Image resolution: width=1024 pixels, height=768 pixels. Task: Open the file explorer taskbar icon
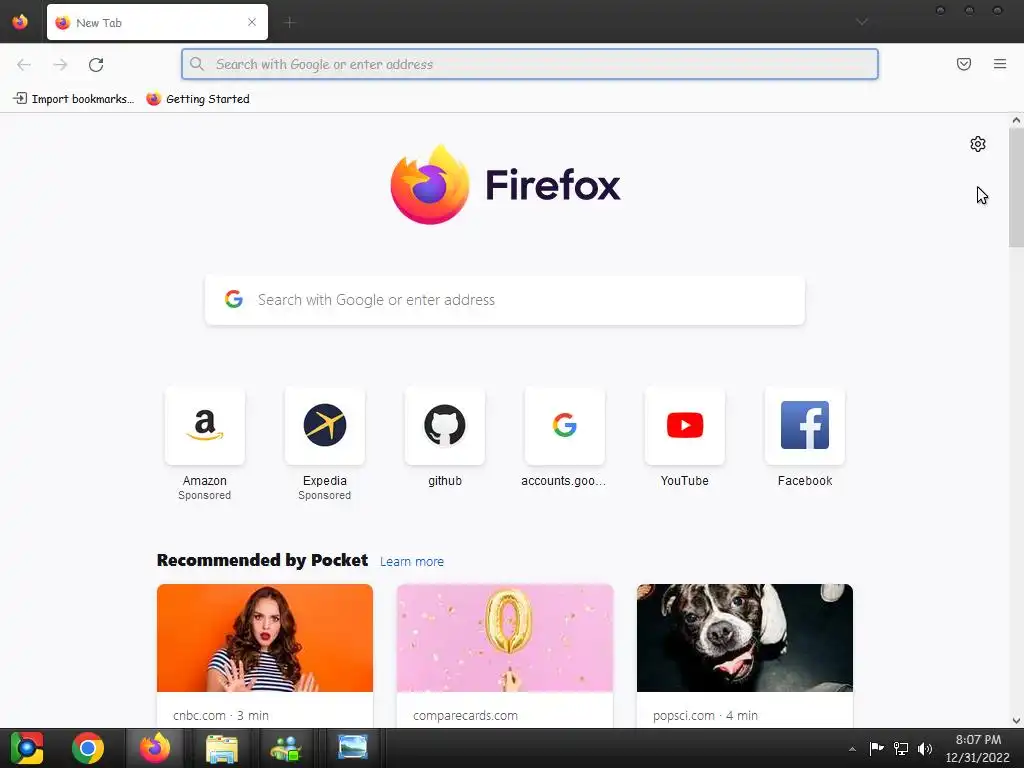tap(222, 748)
